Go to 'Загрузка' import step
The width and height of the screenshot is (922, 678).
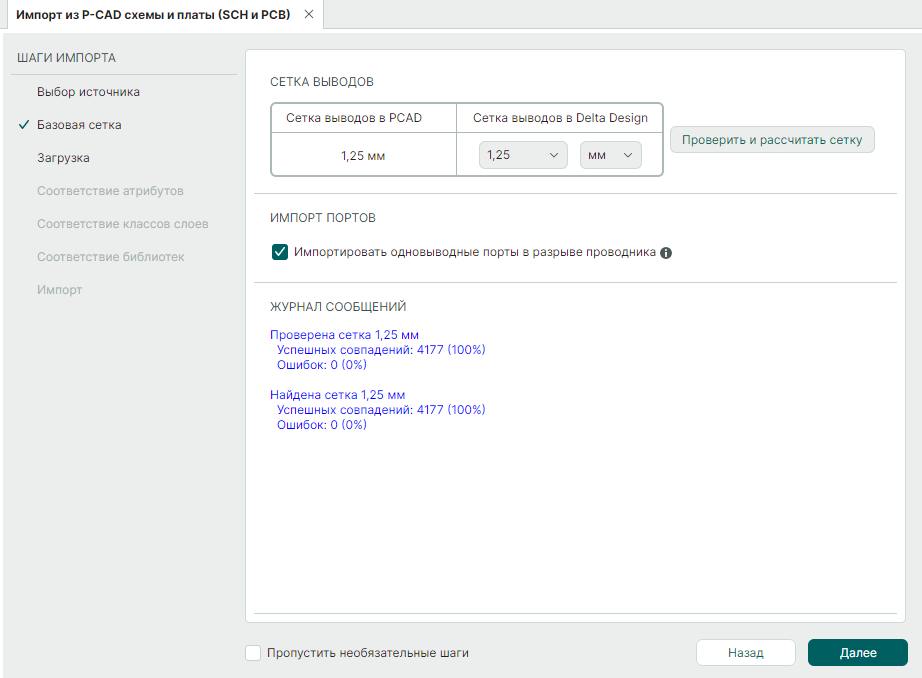coord(63,158)
